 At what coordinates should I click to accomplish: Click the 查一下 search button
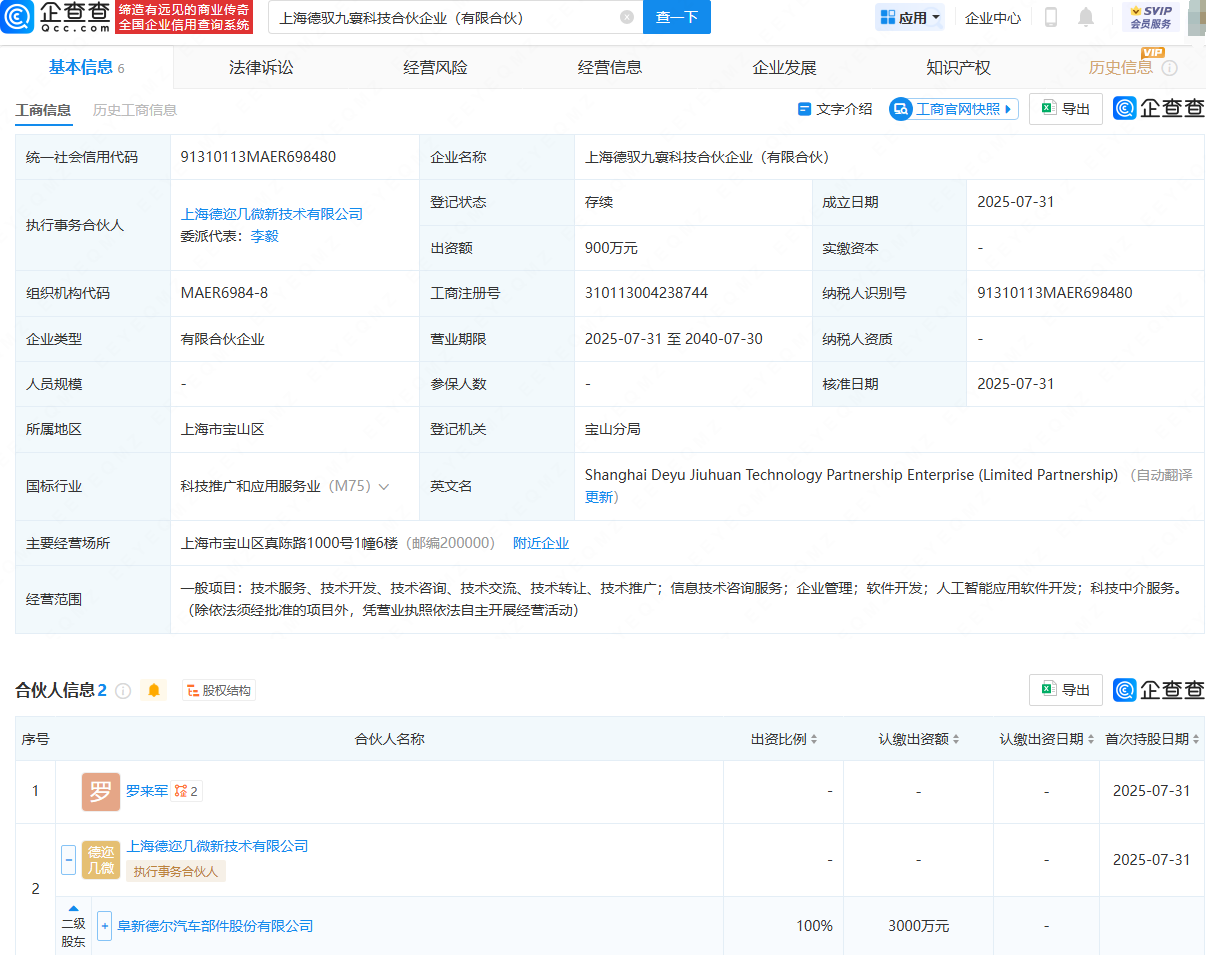coord(677,17)
